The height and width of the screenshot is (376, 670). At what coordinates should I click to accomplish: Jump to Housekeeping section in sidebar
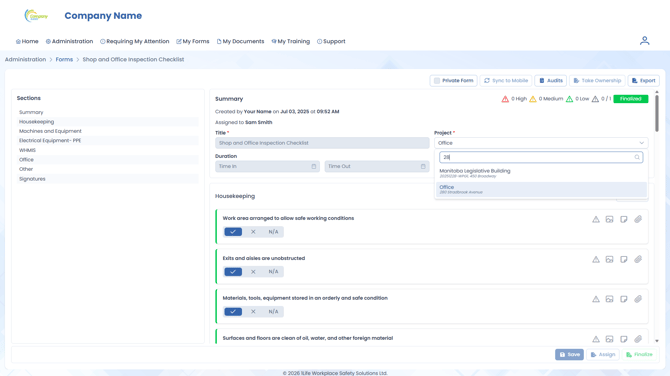[x=107, y=122]
